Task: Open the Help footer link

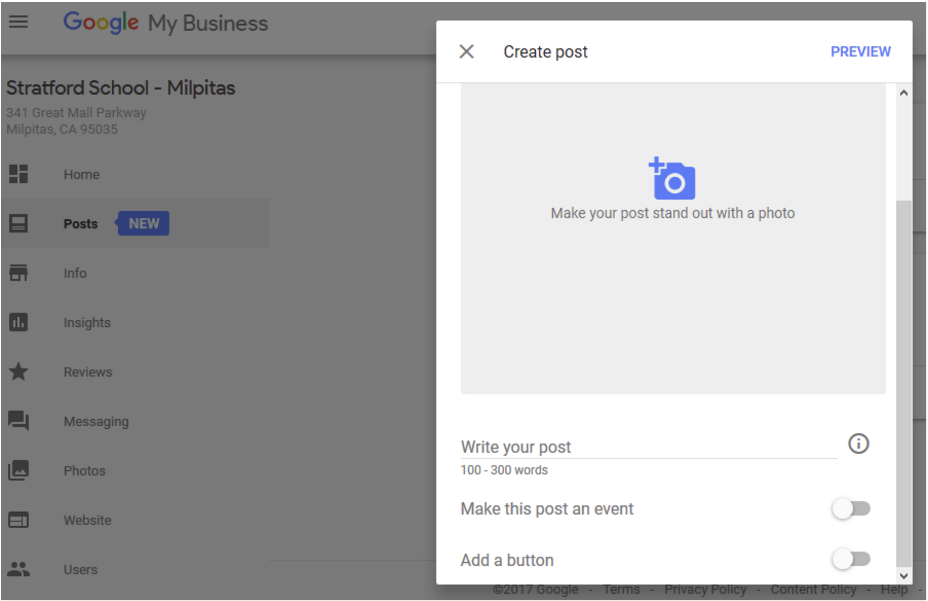Action: tap(894, 590)
